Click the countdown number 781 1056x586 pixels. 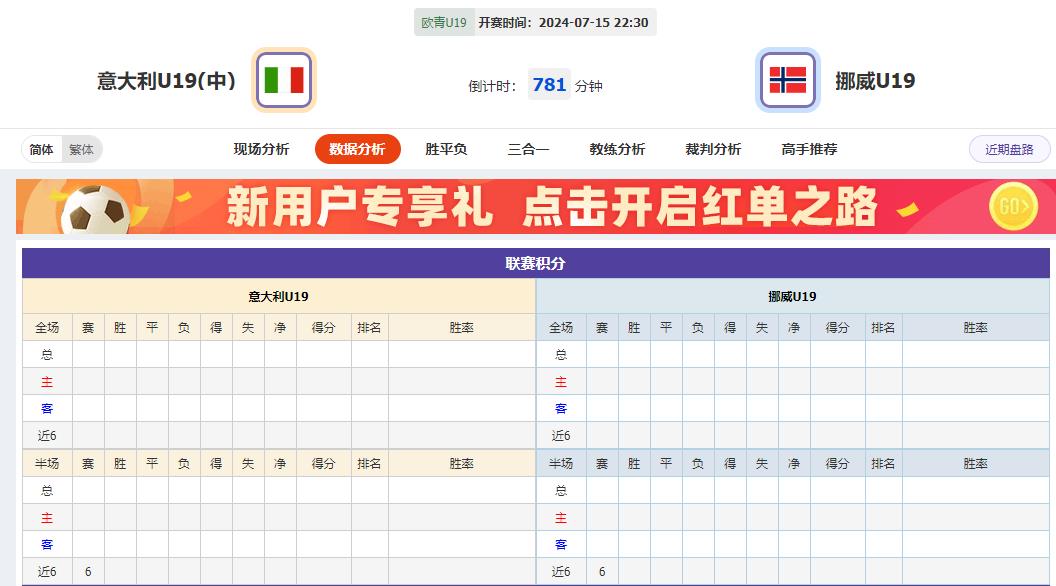[x=548, y=85]
